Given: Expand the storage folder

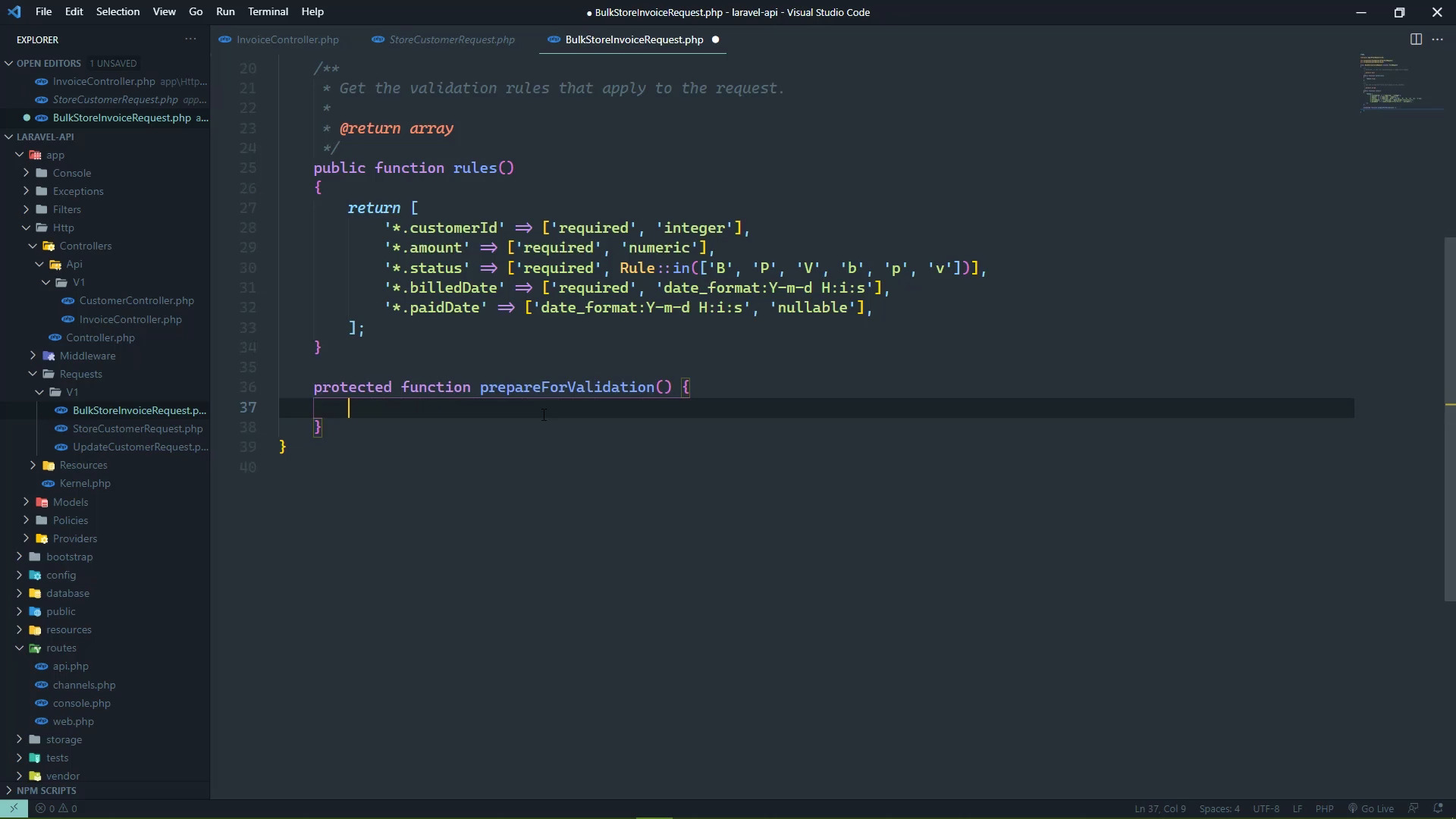Looking at the screenshot, I should pos(19,739).
